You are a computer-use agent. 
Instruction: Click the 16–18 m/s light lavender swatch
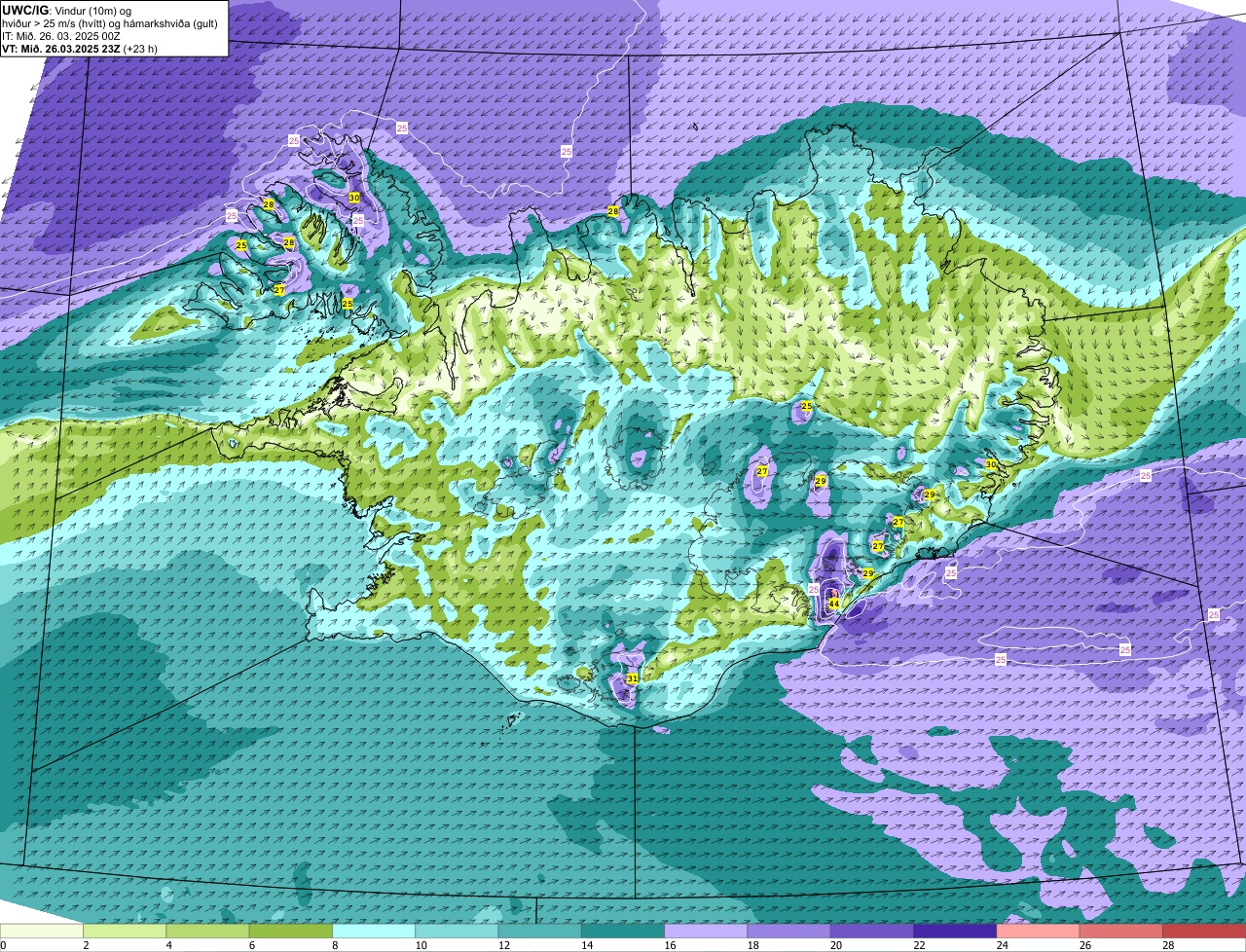pyautogui.click(x=706, y=932)
